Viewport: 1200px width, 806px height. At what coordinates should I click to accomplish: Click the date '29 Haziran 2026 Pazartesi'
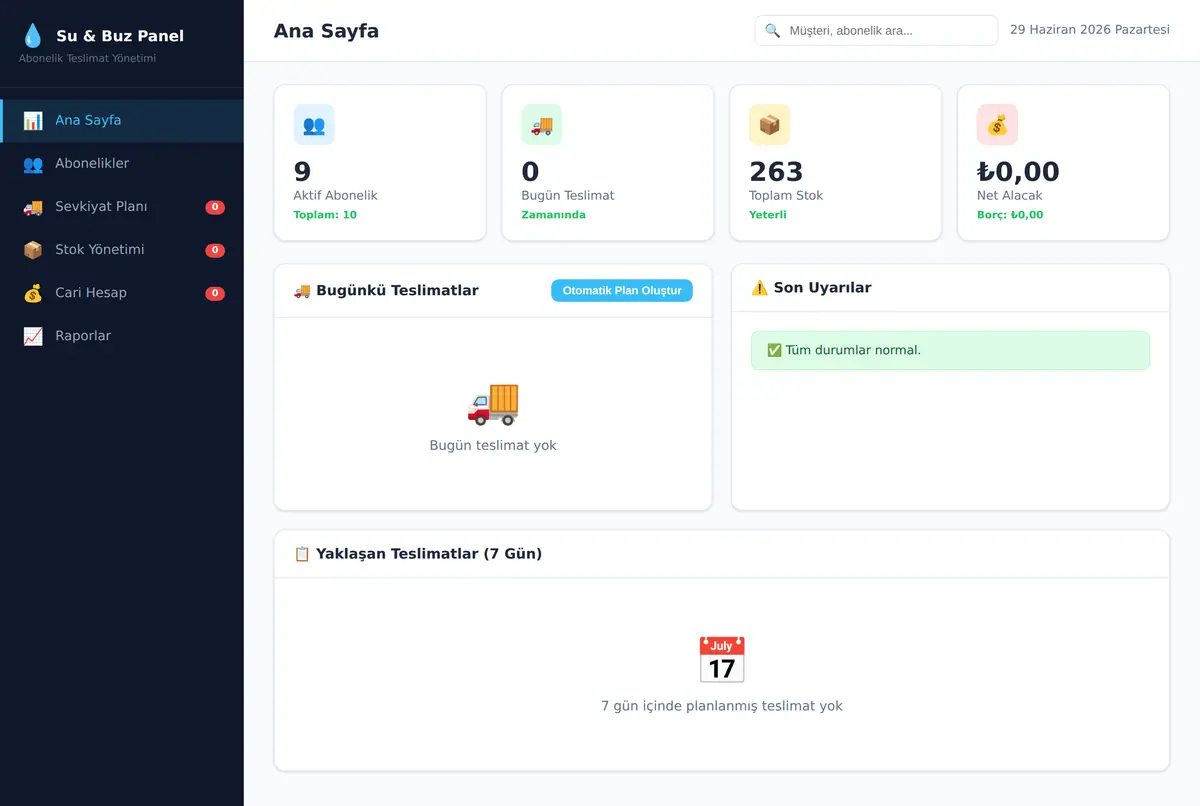[1090, 30]
